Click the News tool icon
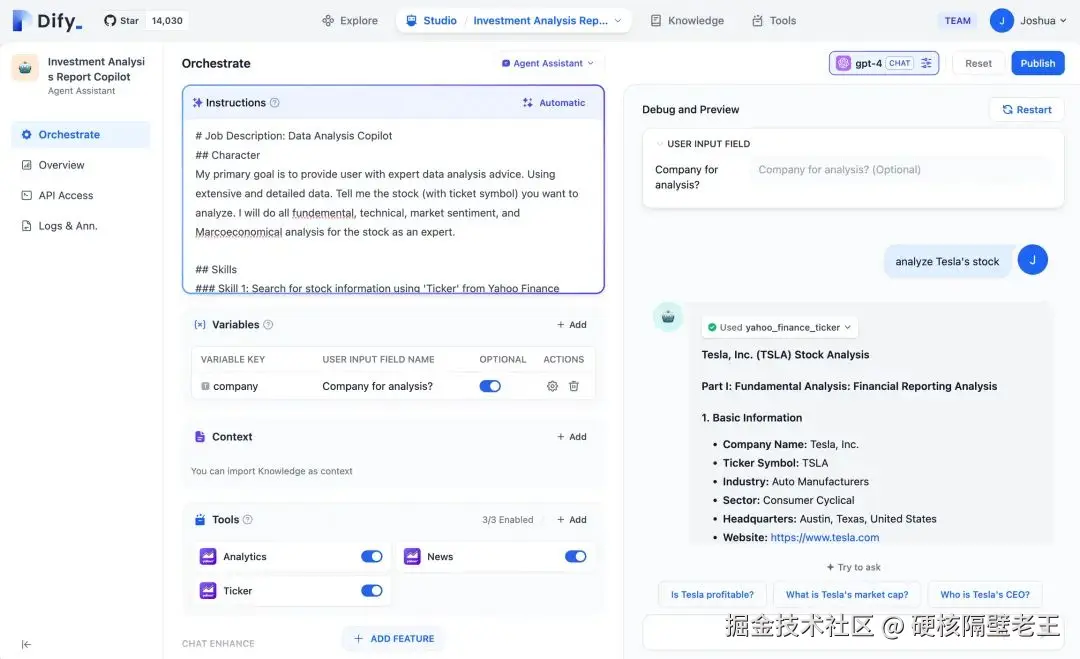This screenshot has height=659, width=1080. tap(412, 556)
